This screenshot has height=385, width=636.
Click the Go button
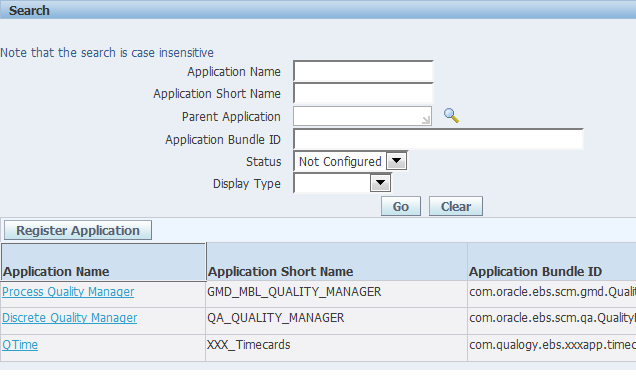click(x=401, y=206)
